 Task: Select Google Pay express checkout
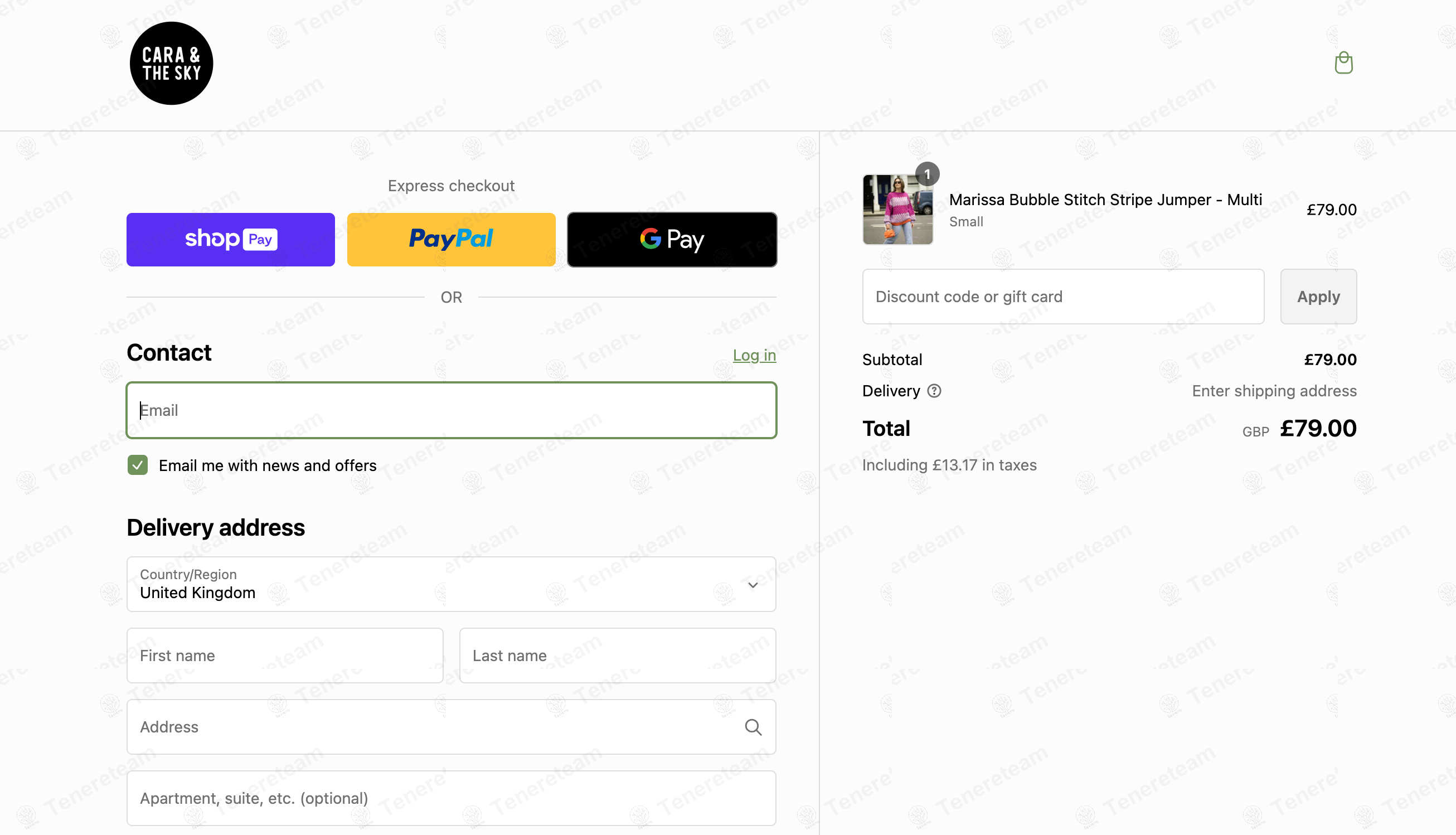tap(672, 240)
